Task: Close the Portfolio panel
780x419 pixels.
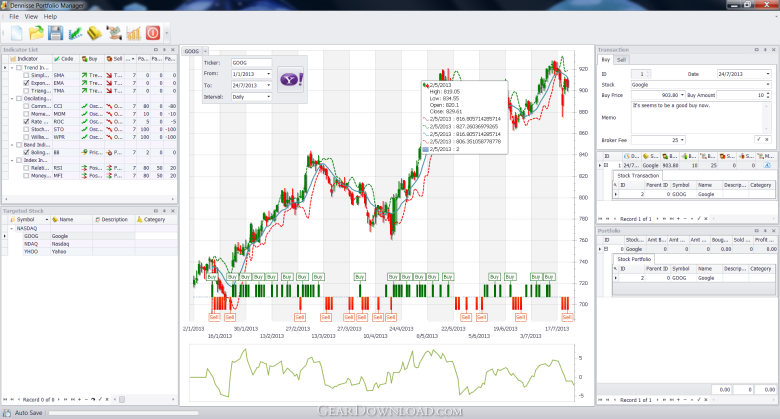Action: tap(774, 231)
